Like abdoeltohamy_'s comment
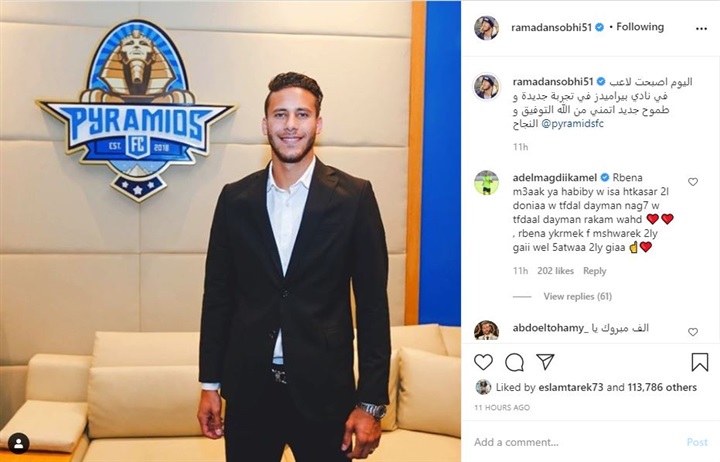This screenshot has height=462, width=720. coord(693,332)
